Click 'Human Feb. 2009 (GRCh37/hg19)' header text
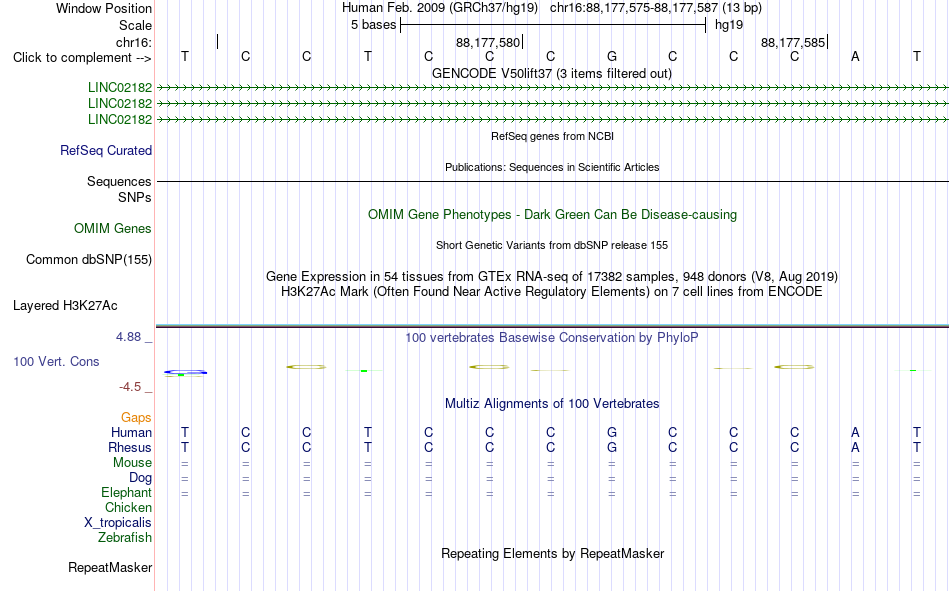Viewport: 950px width, 591px height. coord(440,8)
